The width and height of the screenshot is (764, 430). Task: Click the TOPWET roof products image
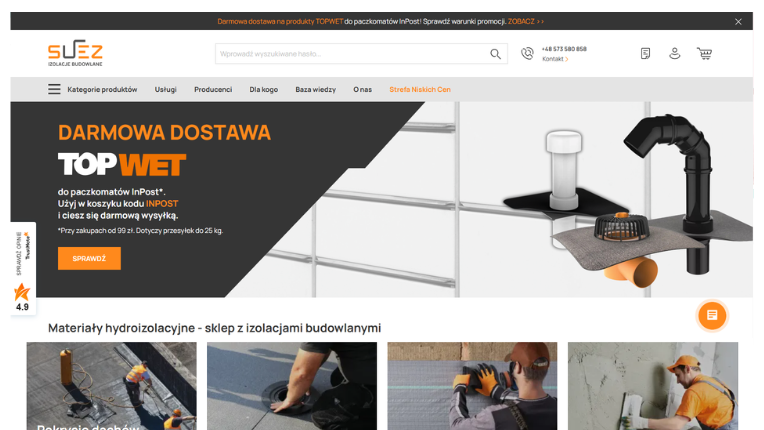629,201
